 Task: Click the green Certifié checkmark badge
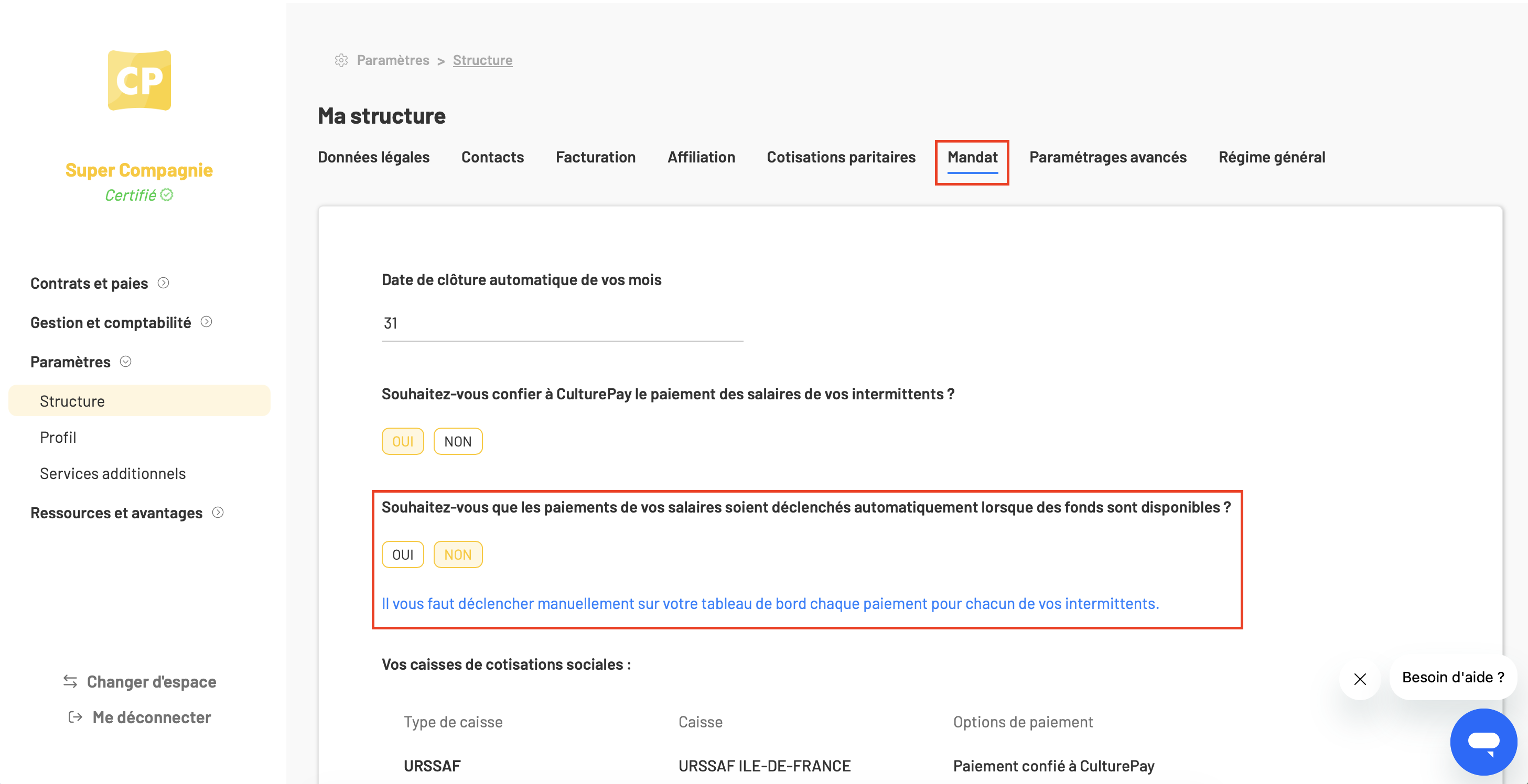tap(167, 194)
